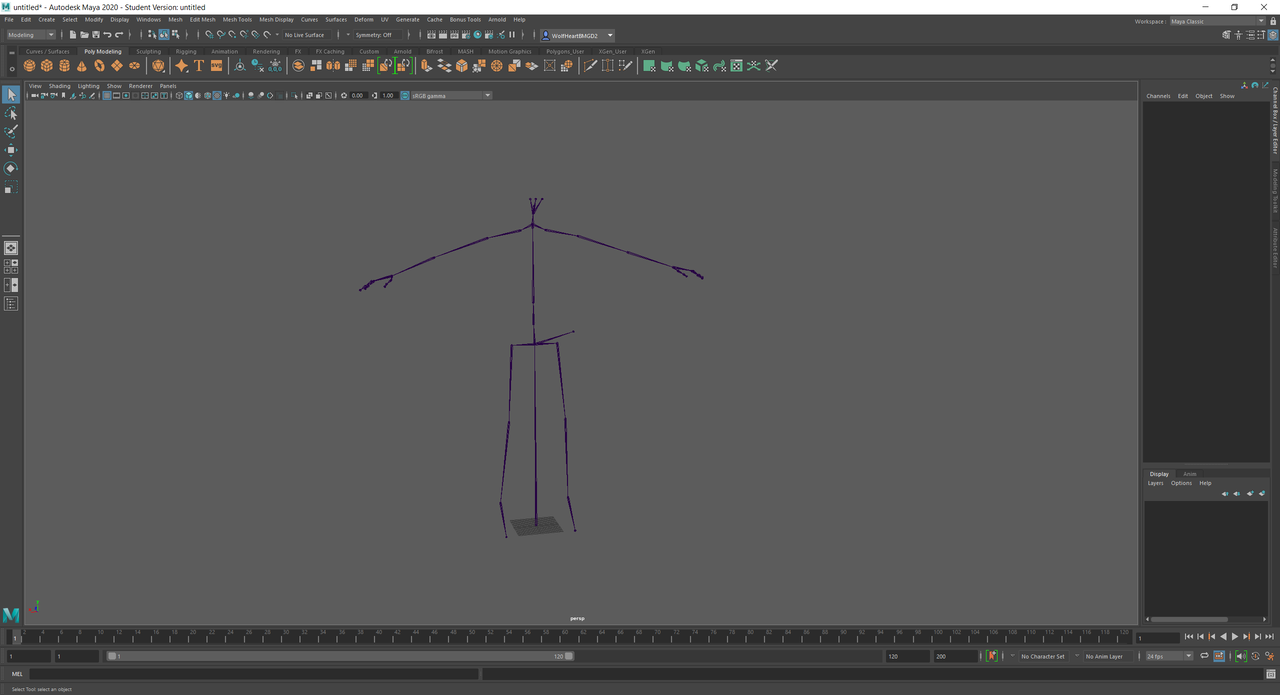This screenshot has width=1280, height=695.
Task: Open the Symmetry Off dropdown
Action: [x=377, y=35]
